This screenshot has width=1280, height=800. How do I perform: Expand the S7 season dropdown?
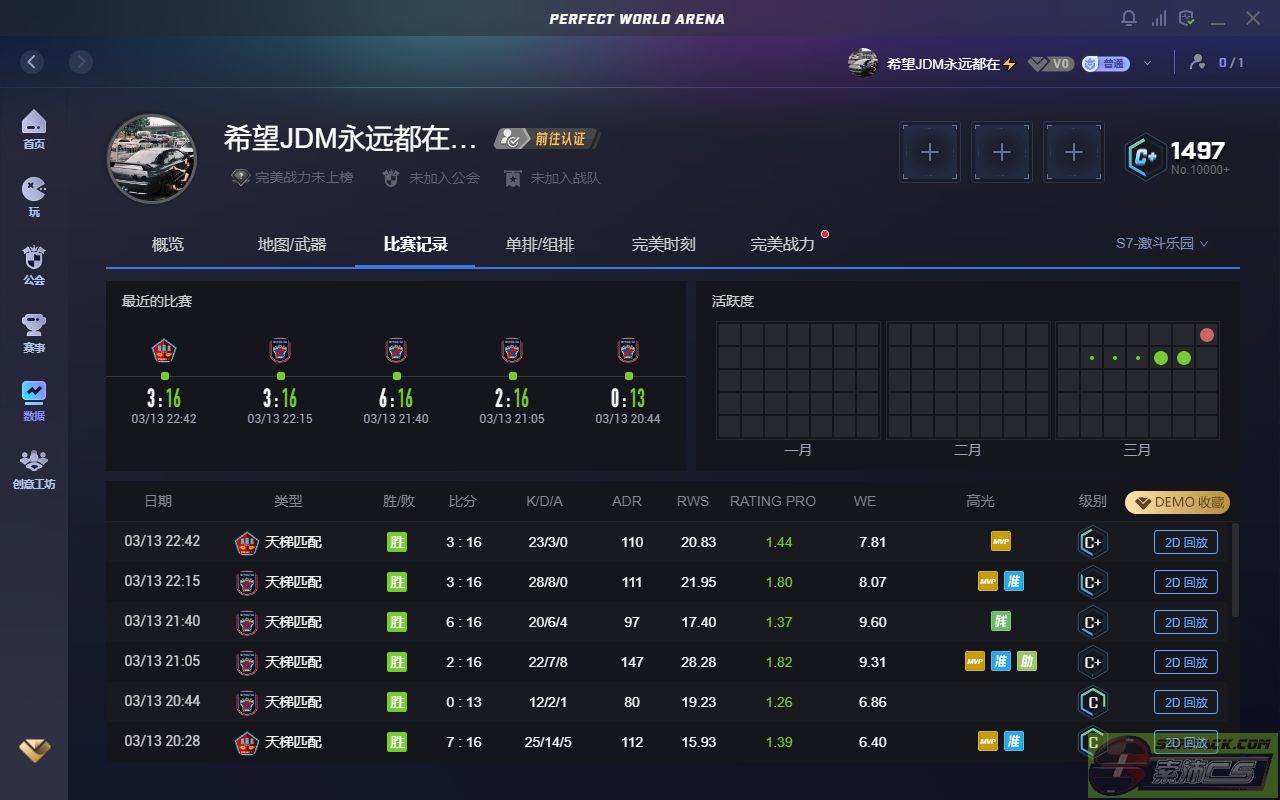[x=1162, y=243]
